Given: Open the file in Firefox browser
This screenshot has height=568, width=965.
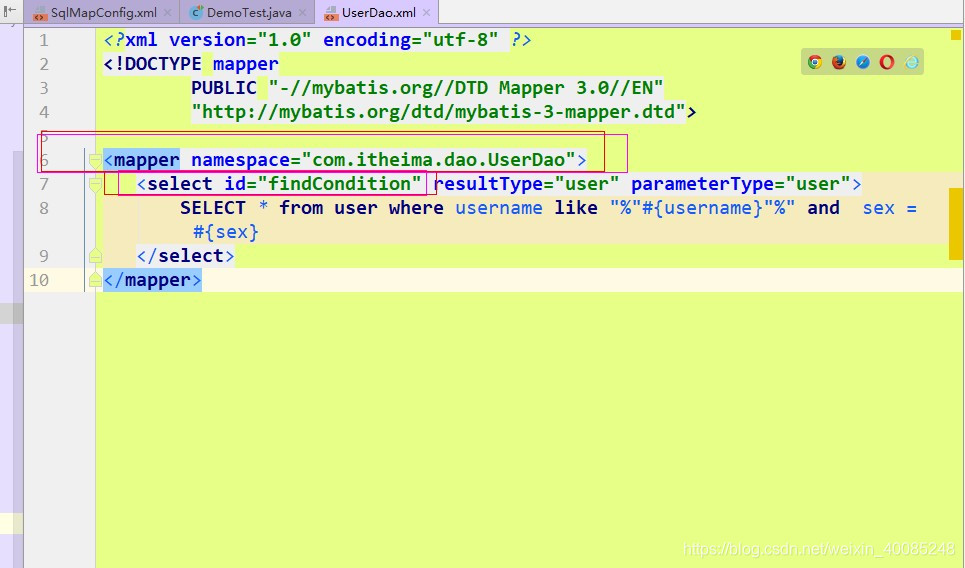Looking at the screenshot, I should point(839,62).
